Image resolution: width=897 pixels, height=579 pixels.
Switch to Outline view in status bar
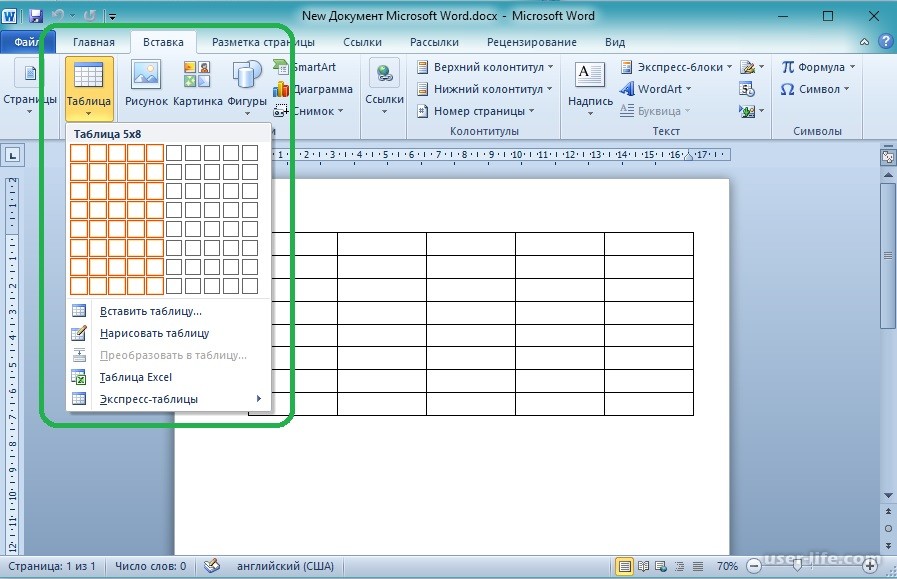(680, 566)
